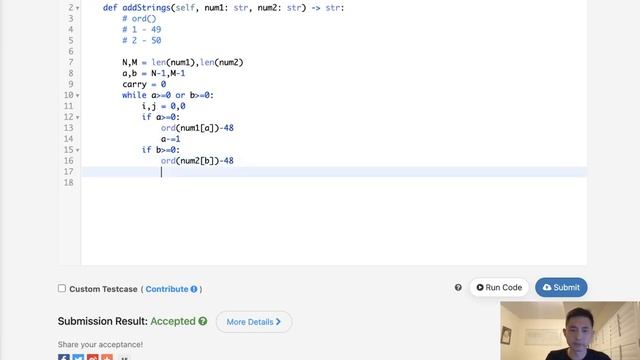
Task: Click the 'Custom Testcase' label text
Action: pyautogui.click(x=103, y=289)
